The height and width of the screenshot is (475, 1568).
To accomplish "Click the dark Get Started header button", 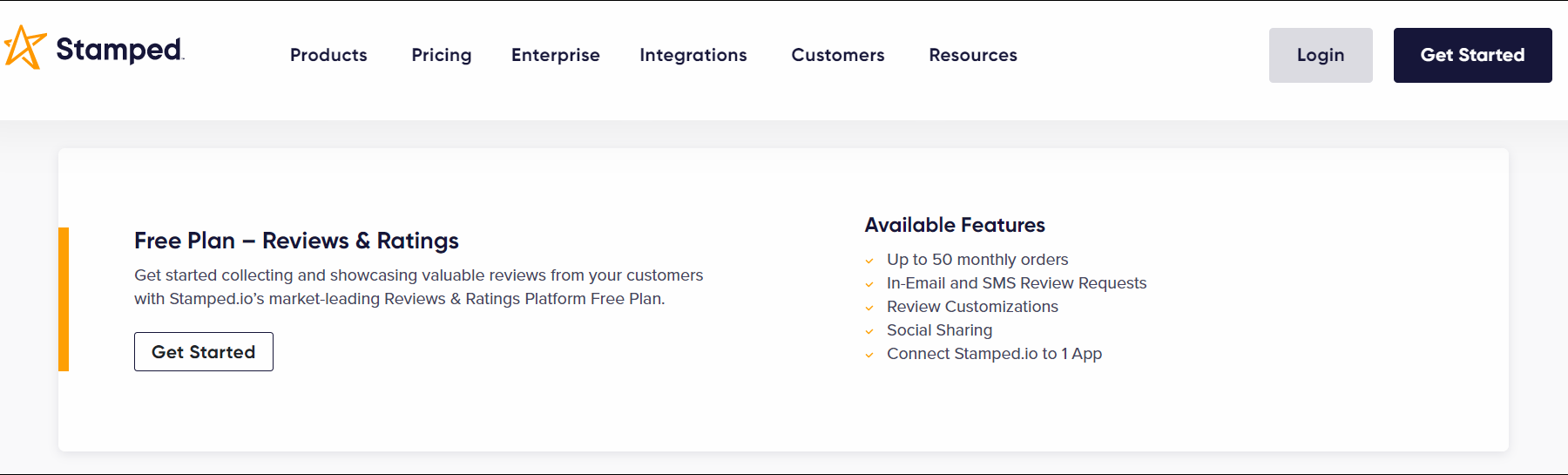I will click(x=1472, y=55).
